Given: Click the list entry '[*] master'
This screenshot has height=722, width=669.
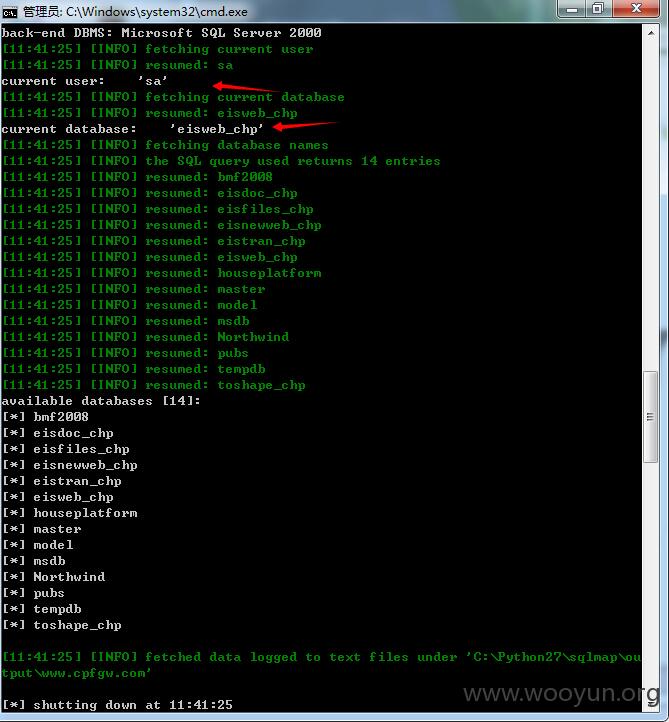Looking at the screenshot, I should click(x=42, y=529).
